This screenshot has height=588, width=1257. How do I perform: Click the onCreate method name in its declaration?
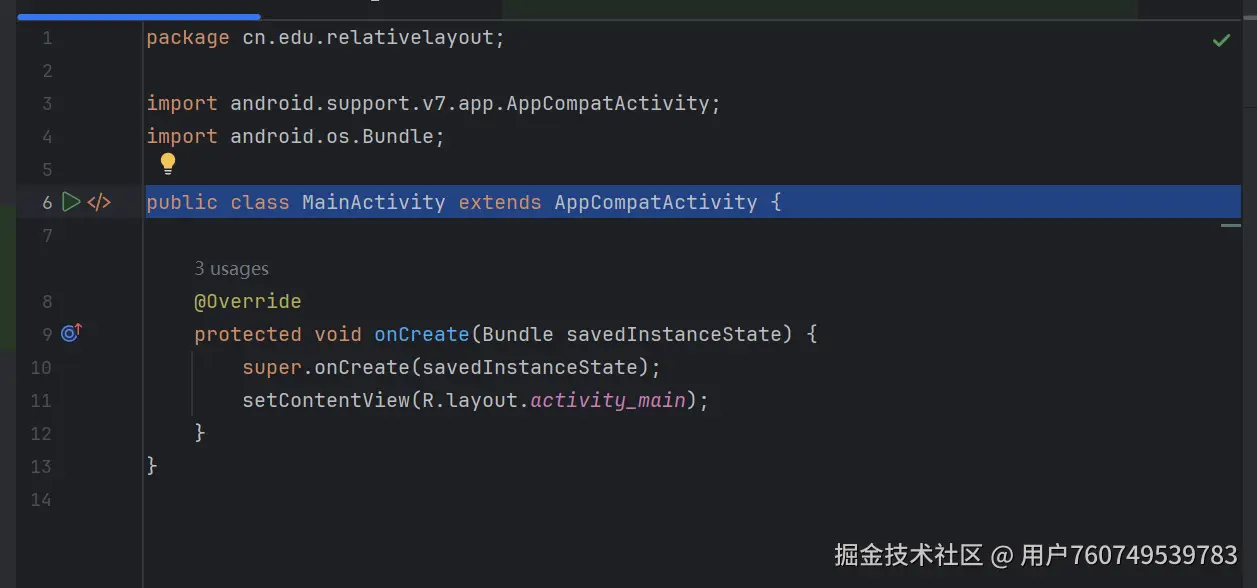(421, 334)
